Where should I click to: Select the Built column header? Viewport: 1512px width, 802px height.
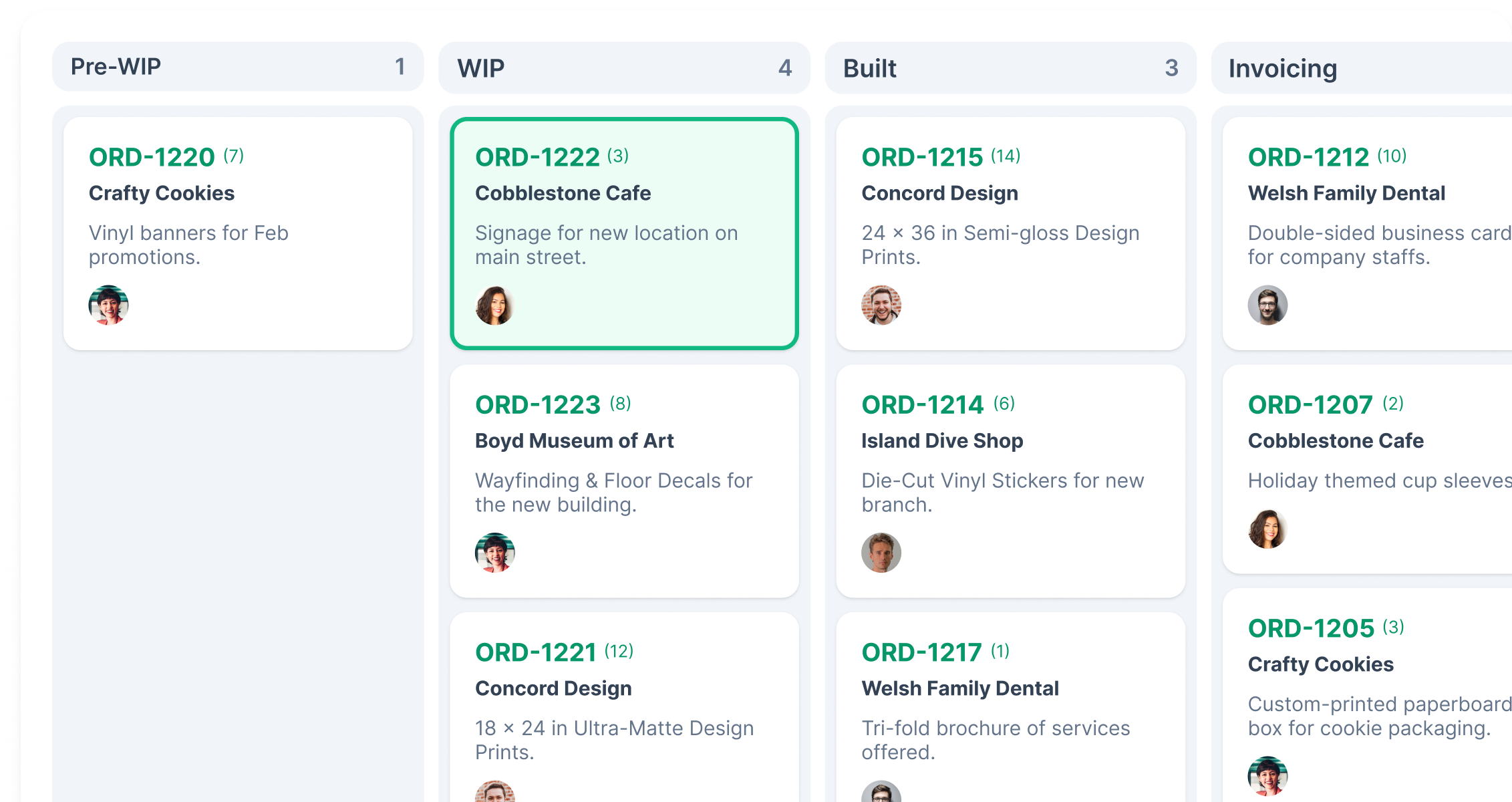tap(869, 68)
